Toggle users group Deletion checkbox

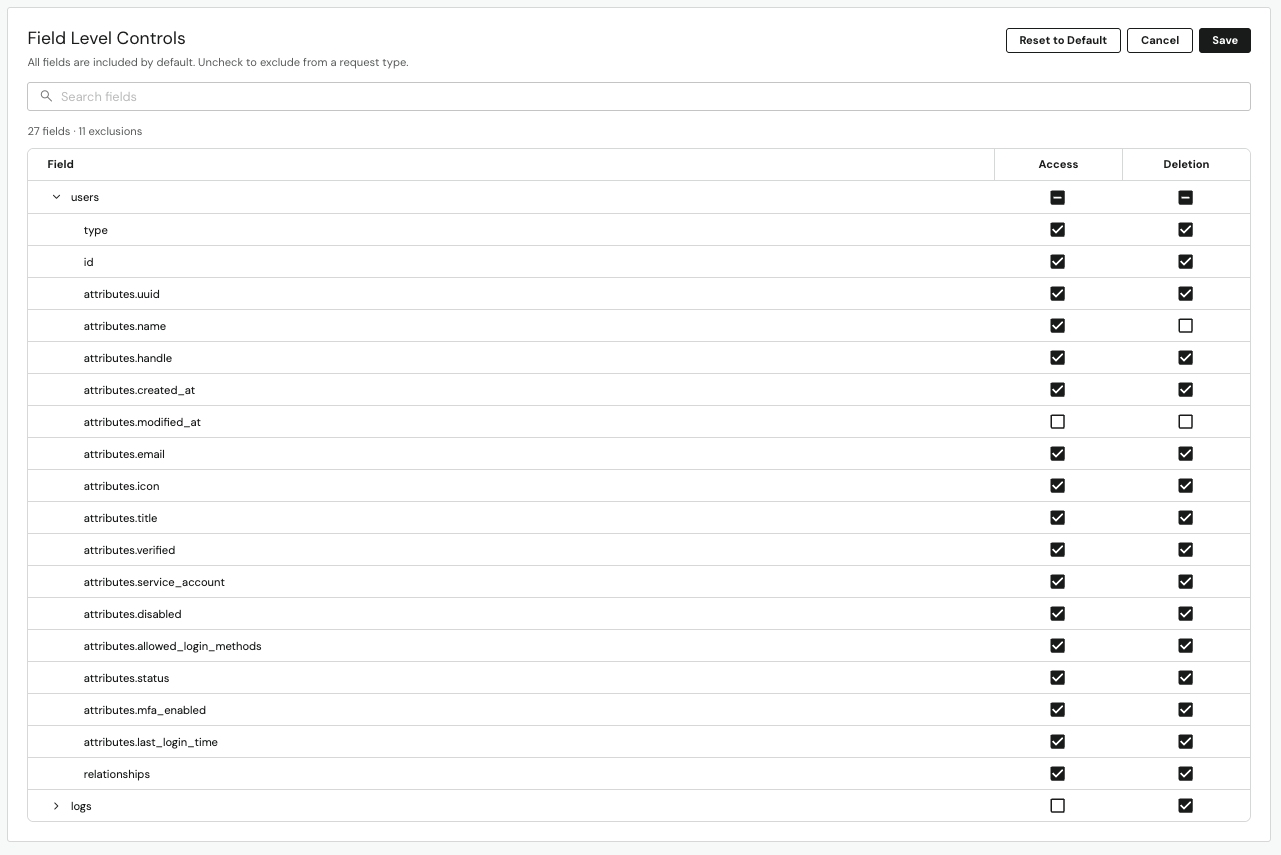[x=1186, y=198]
